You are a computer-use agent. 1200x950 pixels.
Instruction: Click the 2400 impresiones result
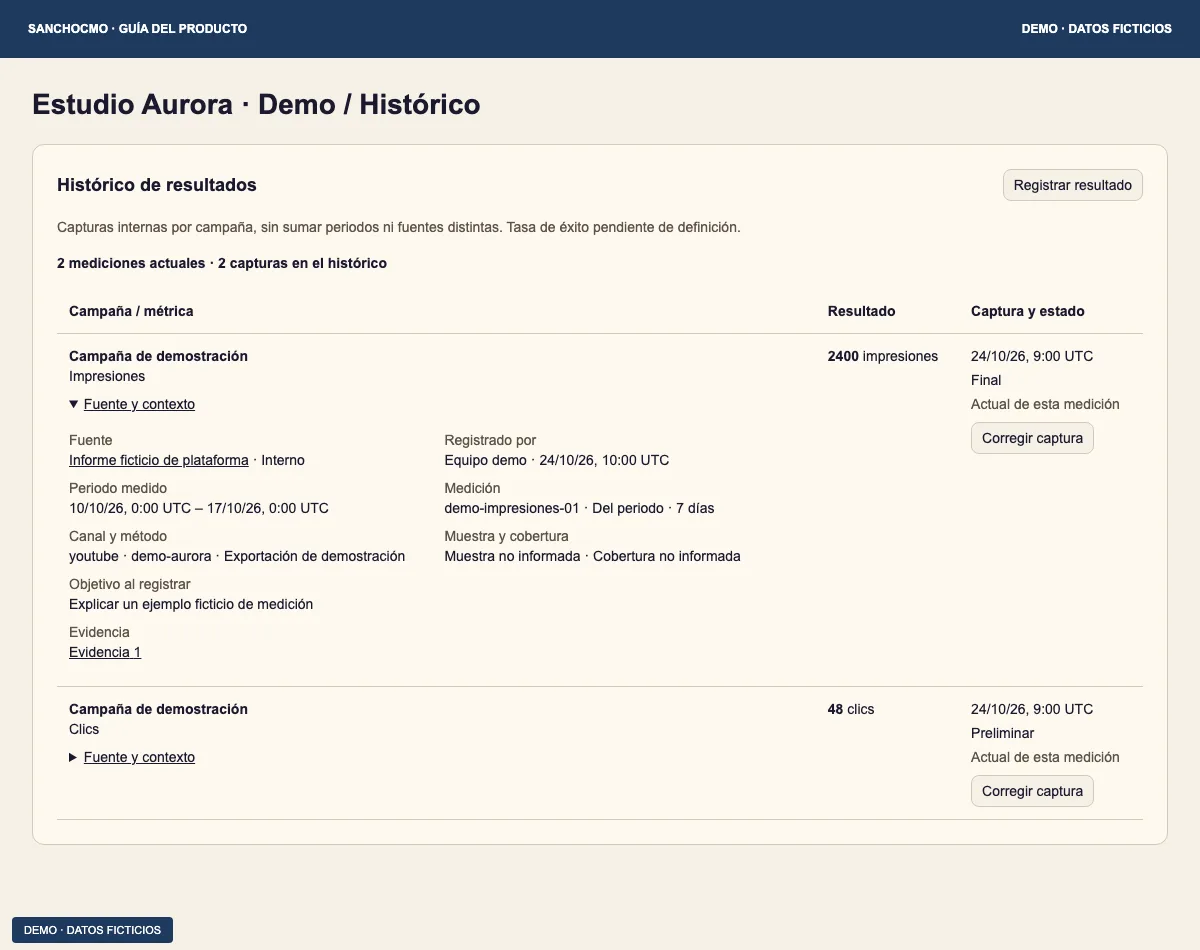point(883,356)
